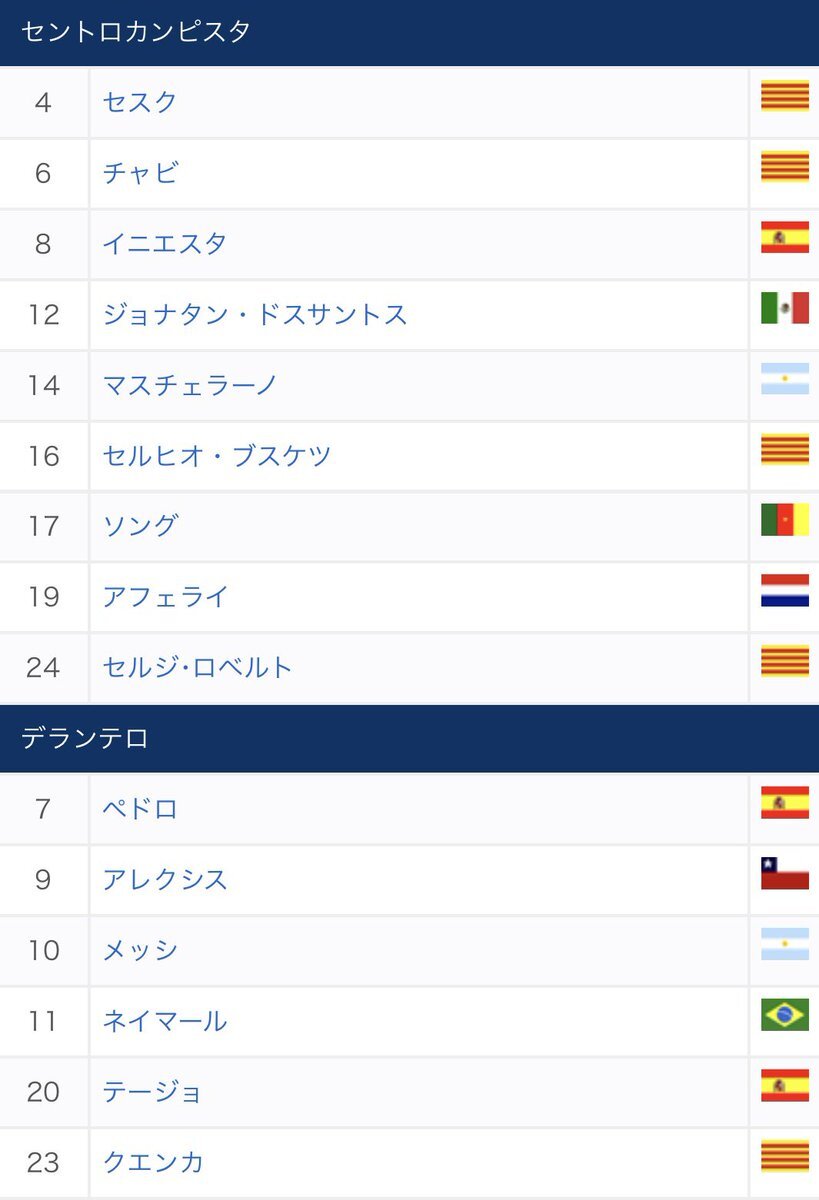This screenshot has height=1200, width=819.
Task: Select squad number 10 cell
Action: point(44,950)
